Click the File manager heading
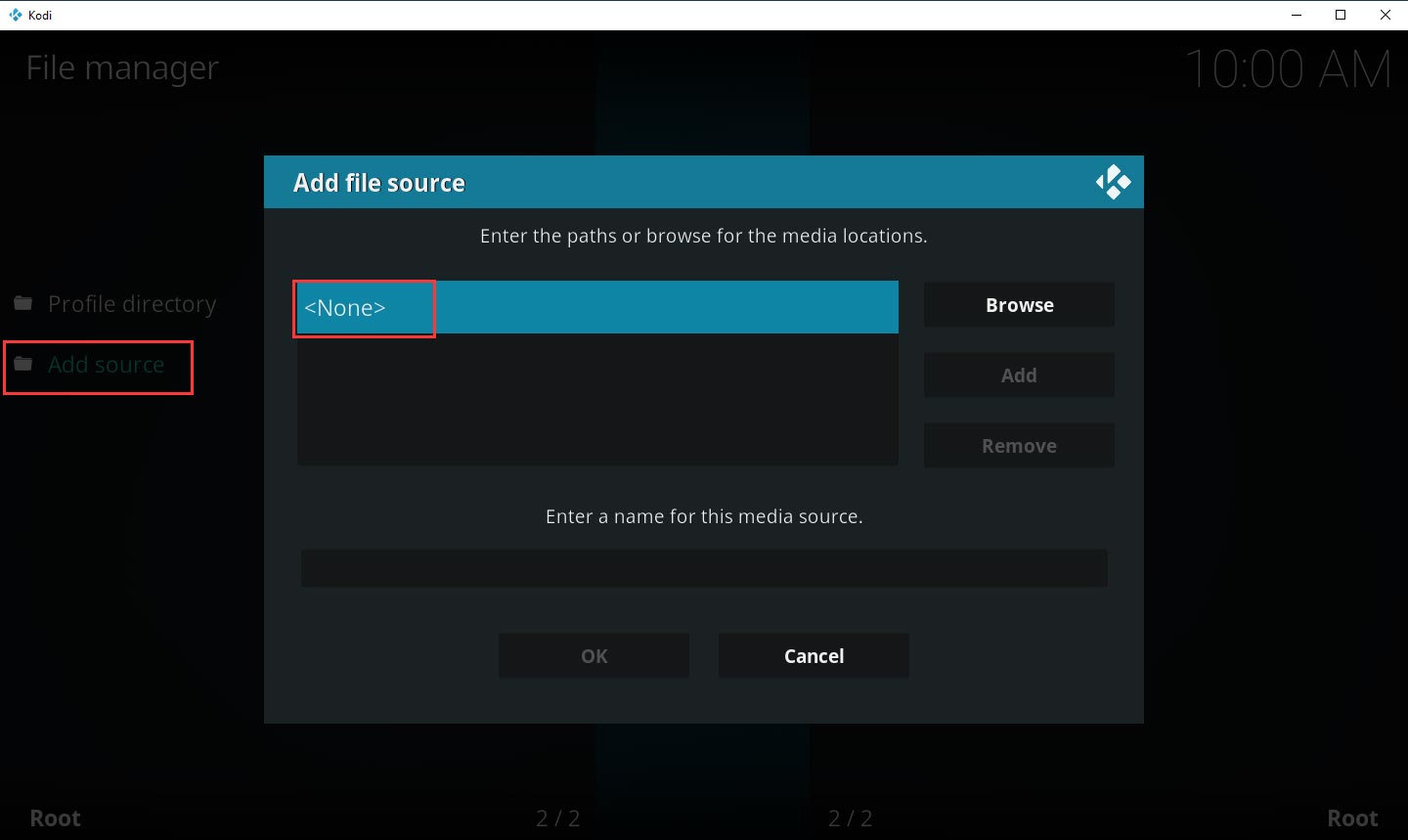 pyautogui.click(x=122, y=68)
